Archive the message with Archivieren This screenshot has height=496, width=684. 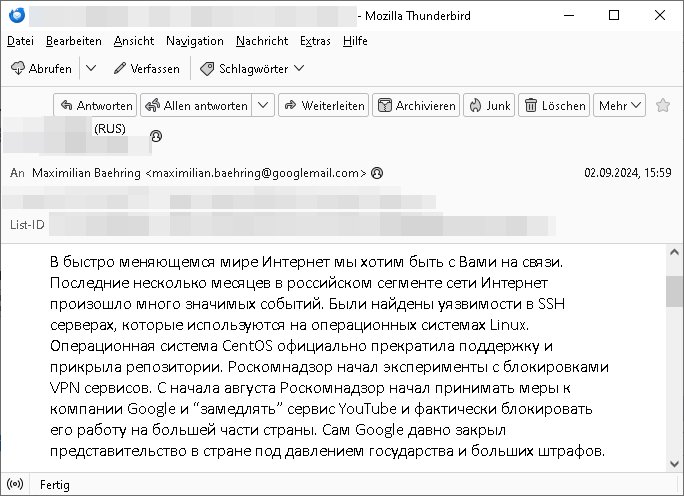point(416,105)
